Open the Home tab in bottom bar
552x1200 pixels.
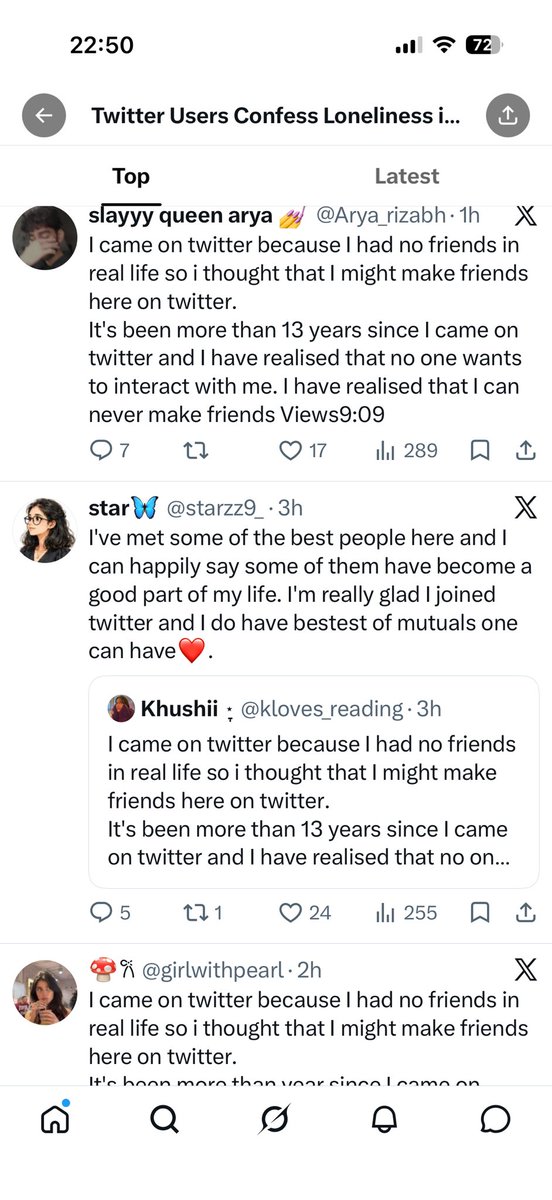(55, 1118)
